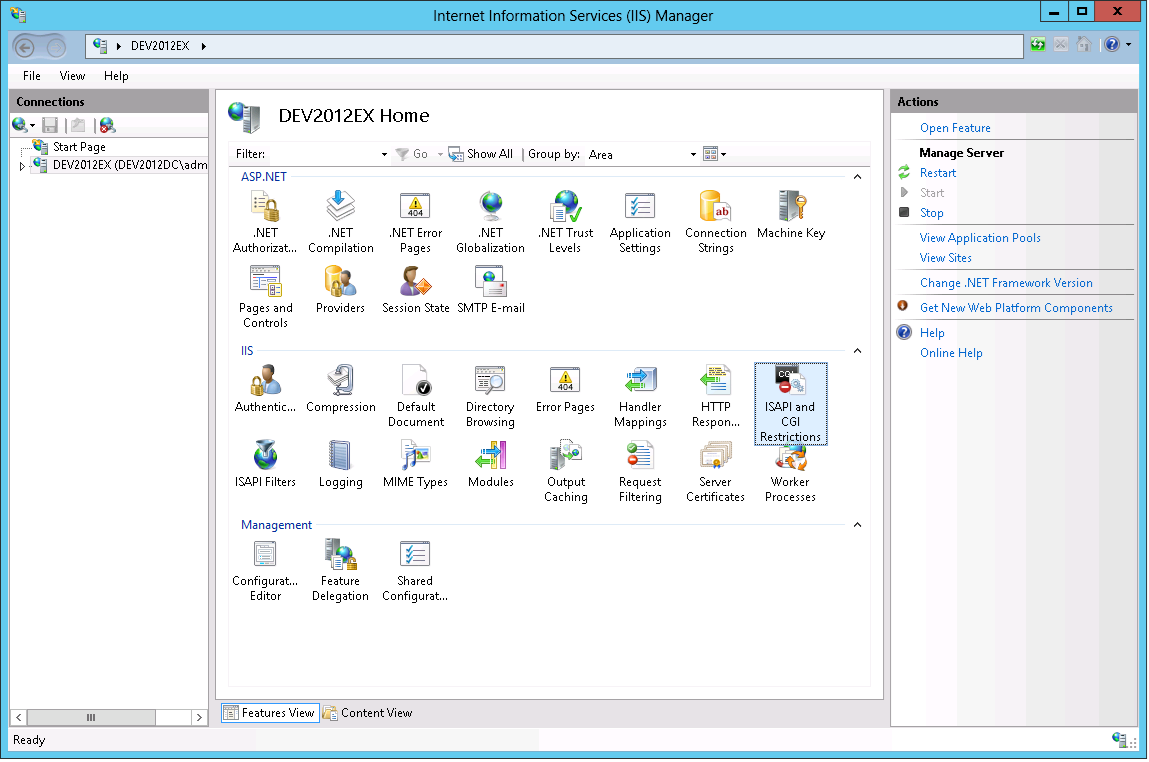The image size is (1149, 762).
Task: Open the Filter combo box dropdown
Action: [384, 155]
